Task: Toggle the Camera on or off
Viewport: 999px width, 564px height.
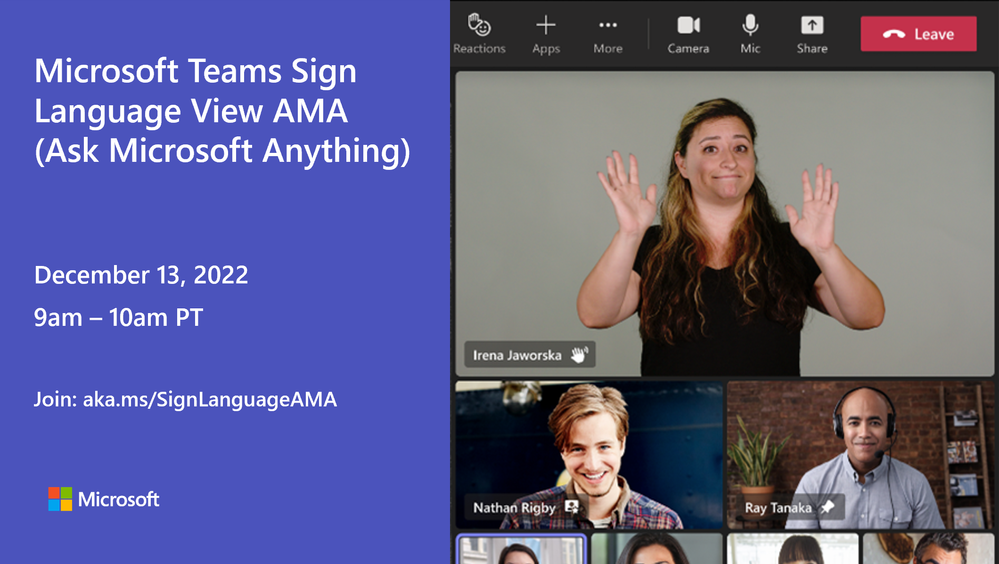Action: (x=688, y=34)
